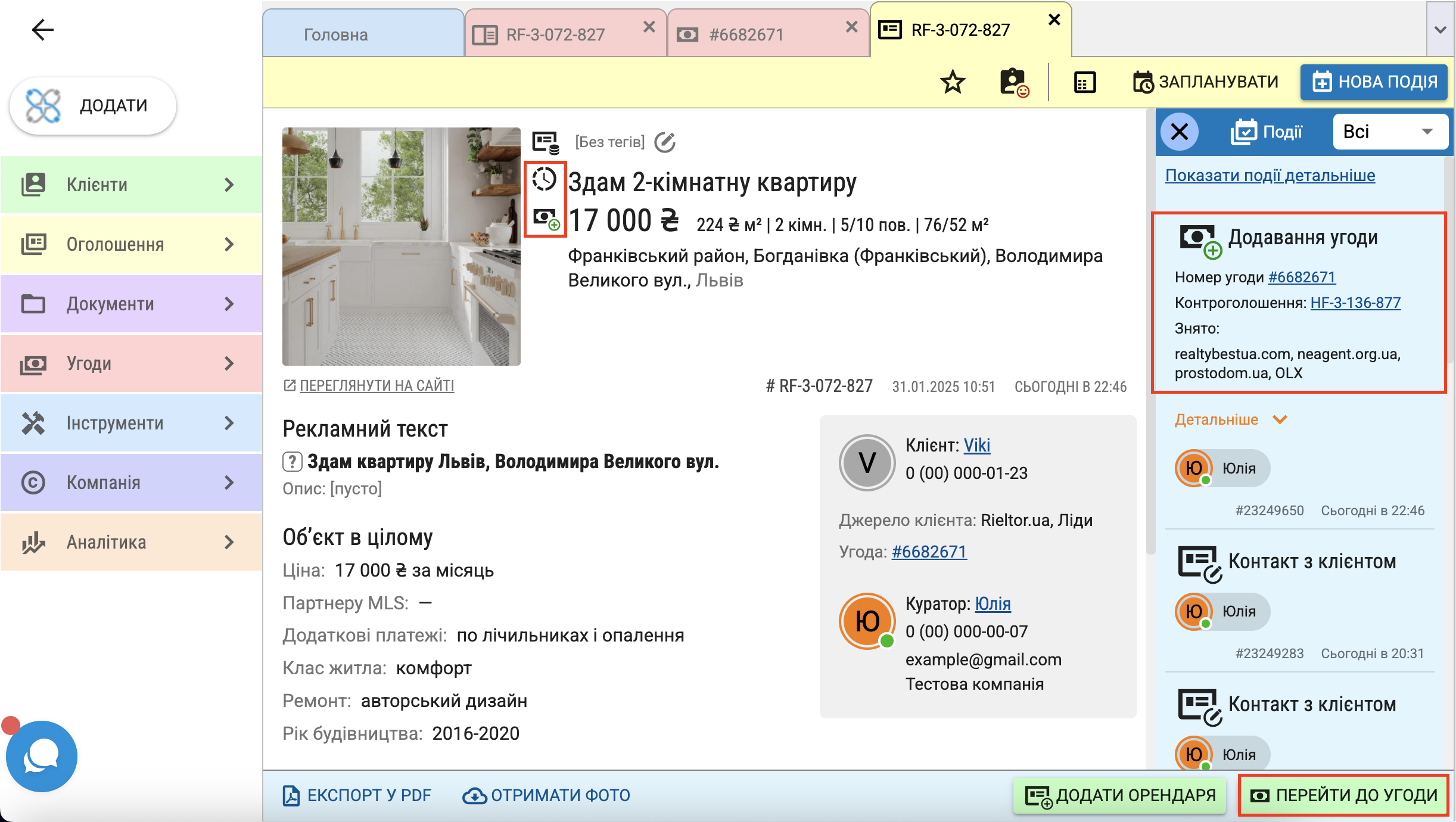Open the Компанія sidebar section

click(131, 482)
